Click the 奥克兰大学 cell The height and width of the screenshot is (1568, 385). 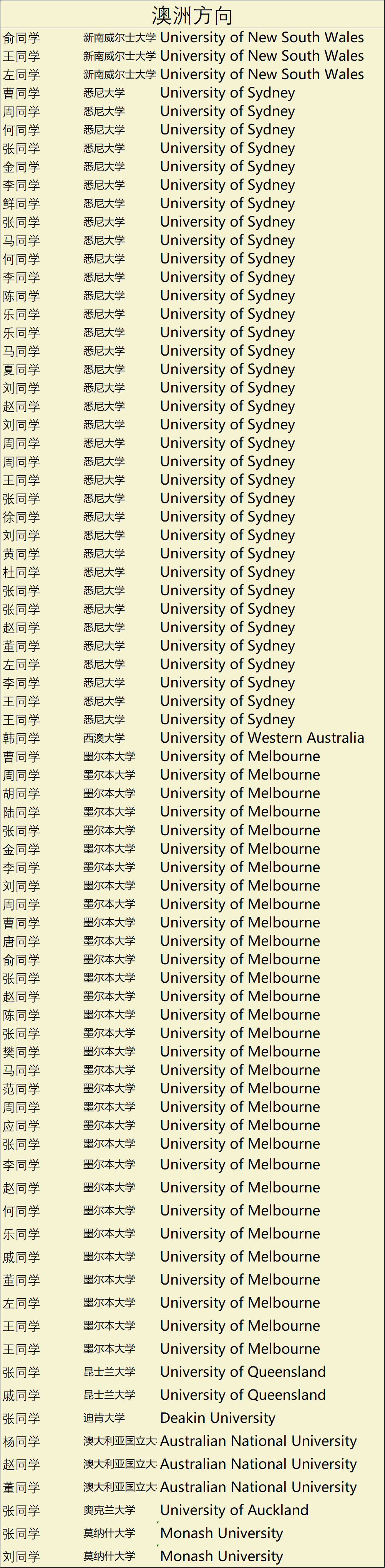tap(109, 1510)
